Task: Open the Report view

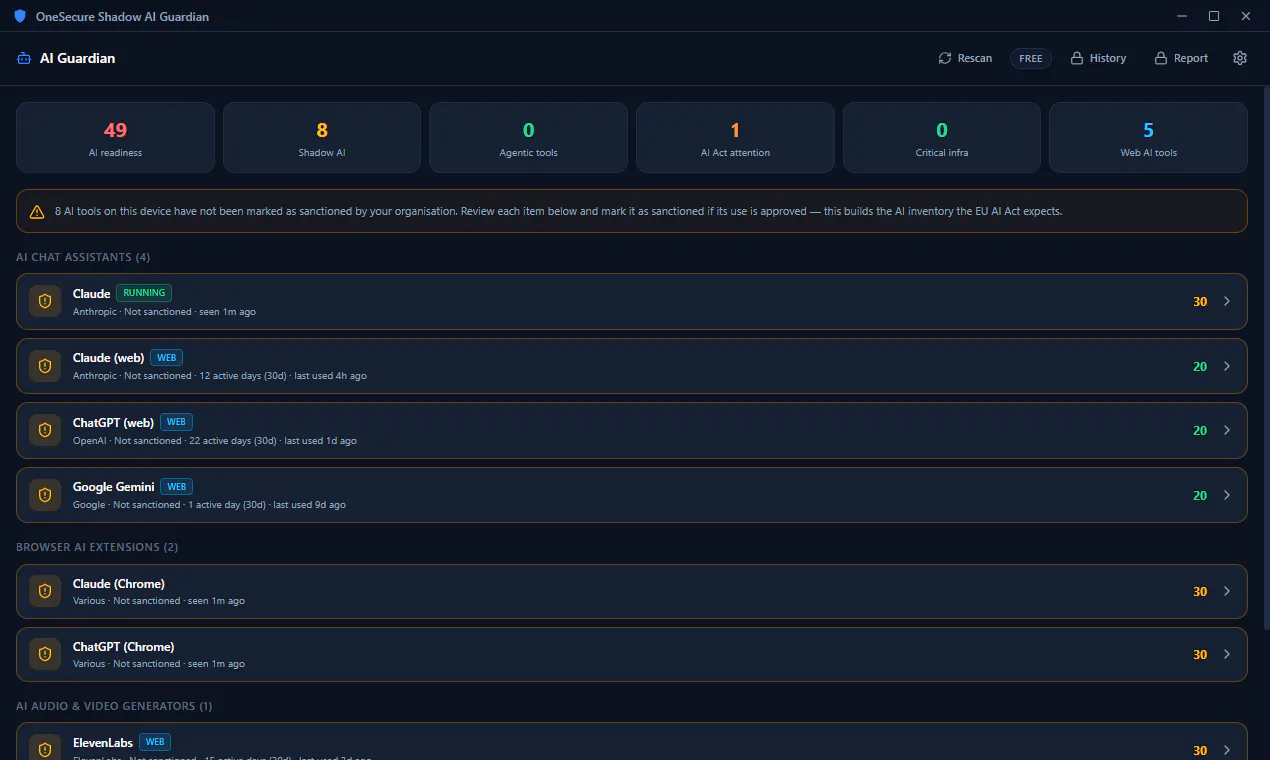Action: tap(1181, 58)
